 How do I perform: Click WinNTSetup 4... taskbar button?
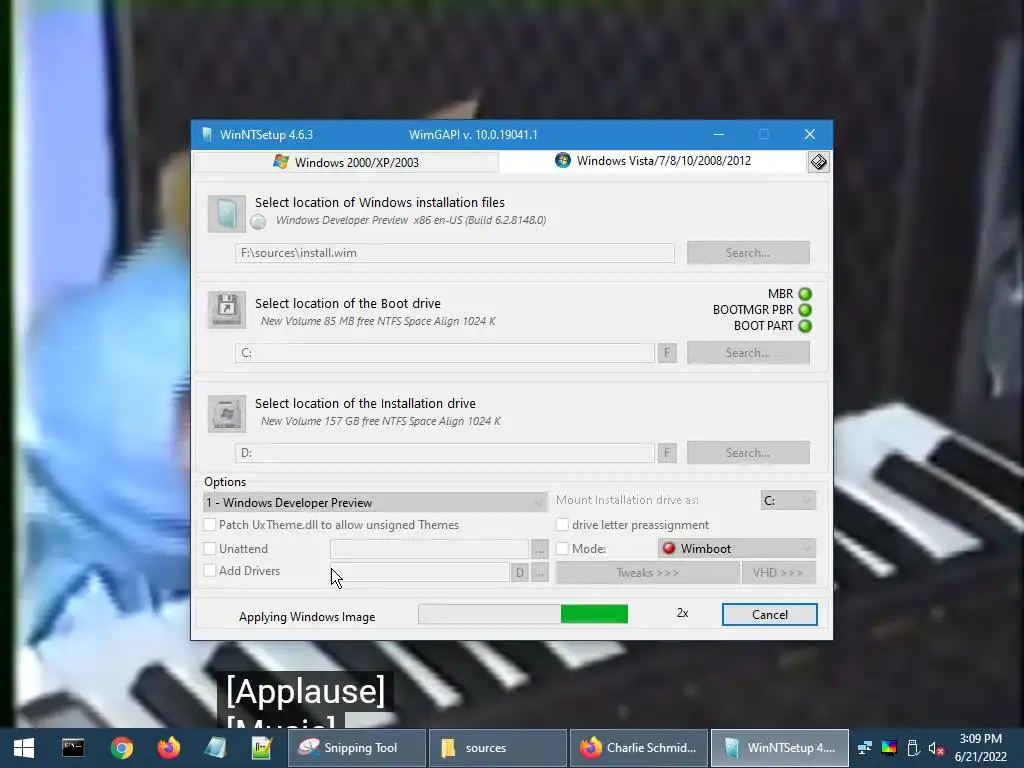pyautogui.click(x=780, y=748)
